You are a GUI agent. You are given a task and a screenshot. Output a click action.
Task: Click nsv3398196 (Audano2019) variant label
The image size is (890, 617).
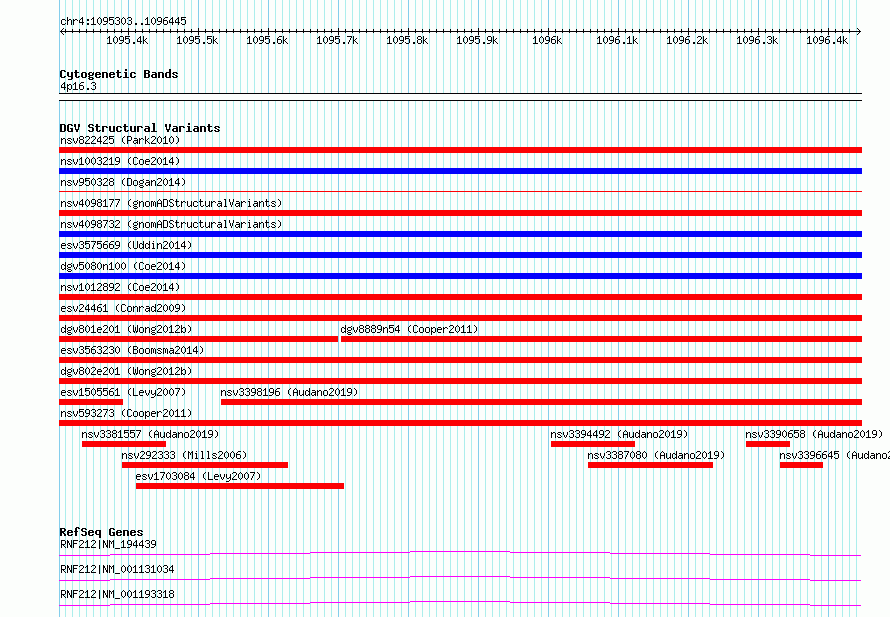(289, 392)
